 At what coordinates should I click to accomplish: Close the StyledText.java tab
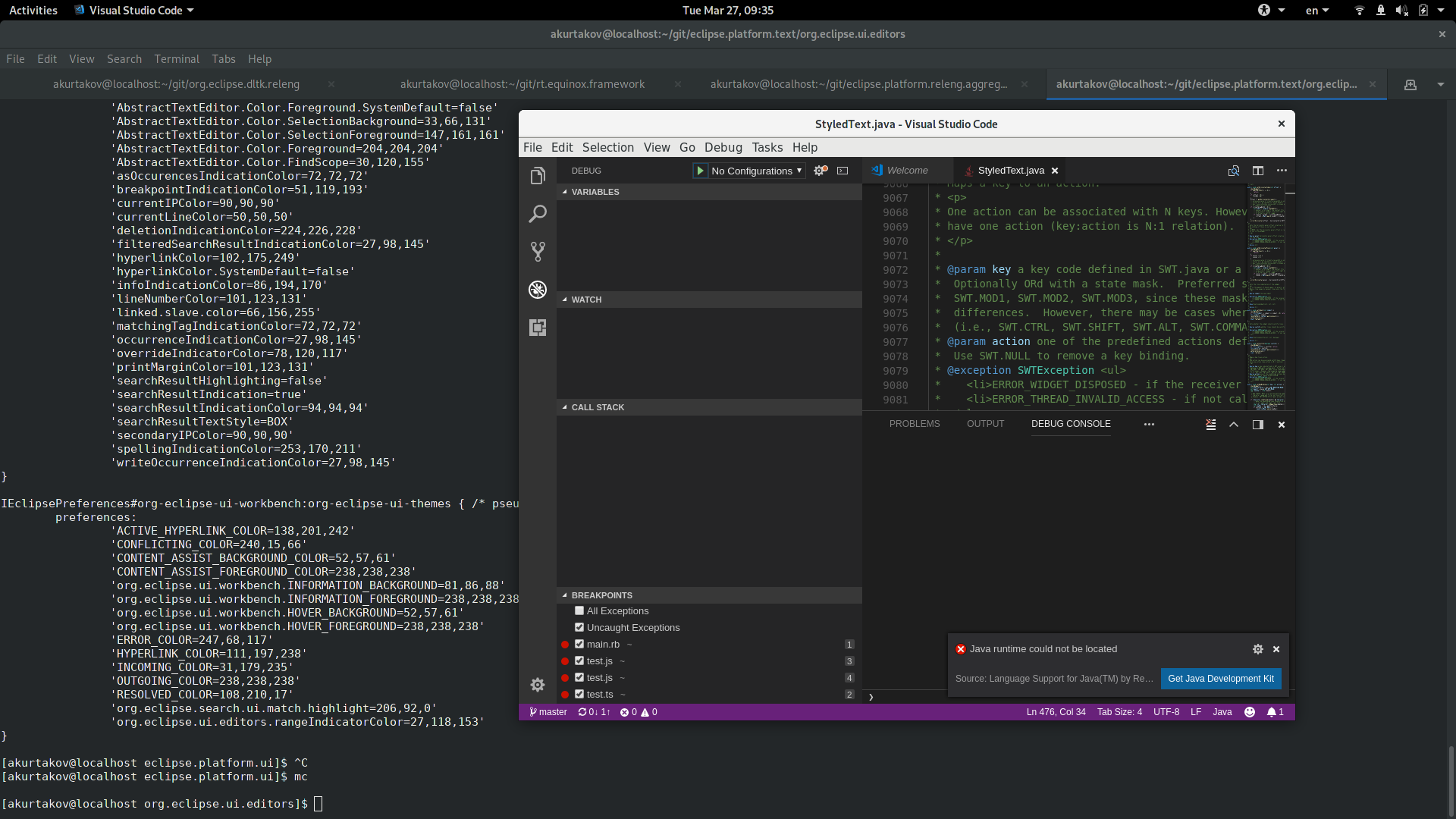pyautogui.click(x=1055, y=171)
